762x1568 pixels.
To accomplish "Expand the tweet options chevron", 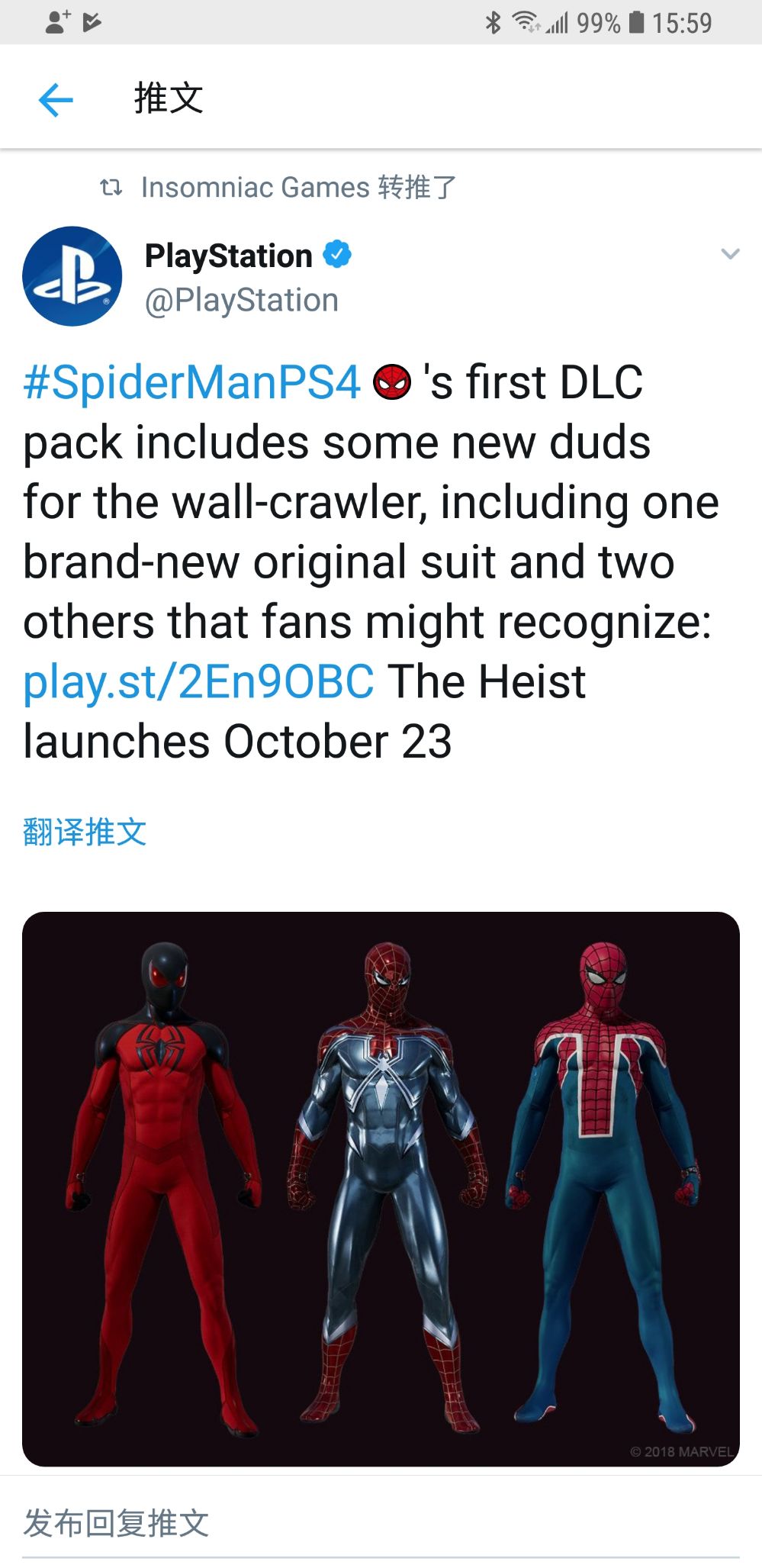I will [x=730, y=254].
